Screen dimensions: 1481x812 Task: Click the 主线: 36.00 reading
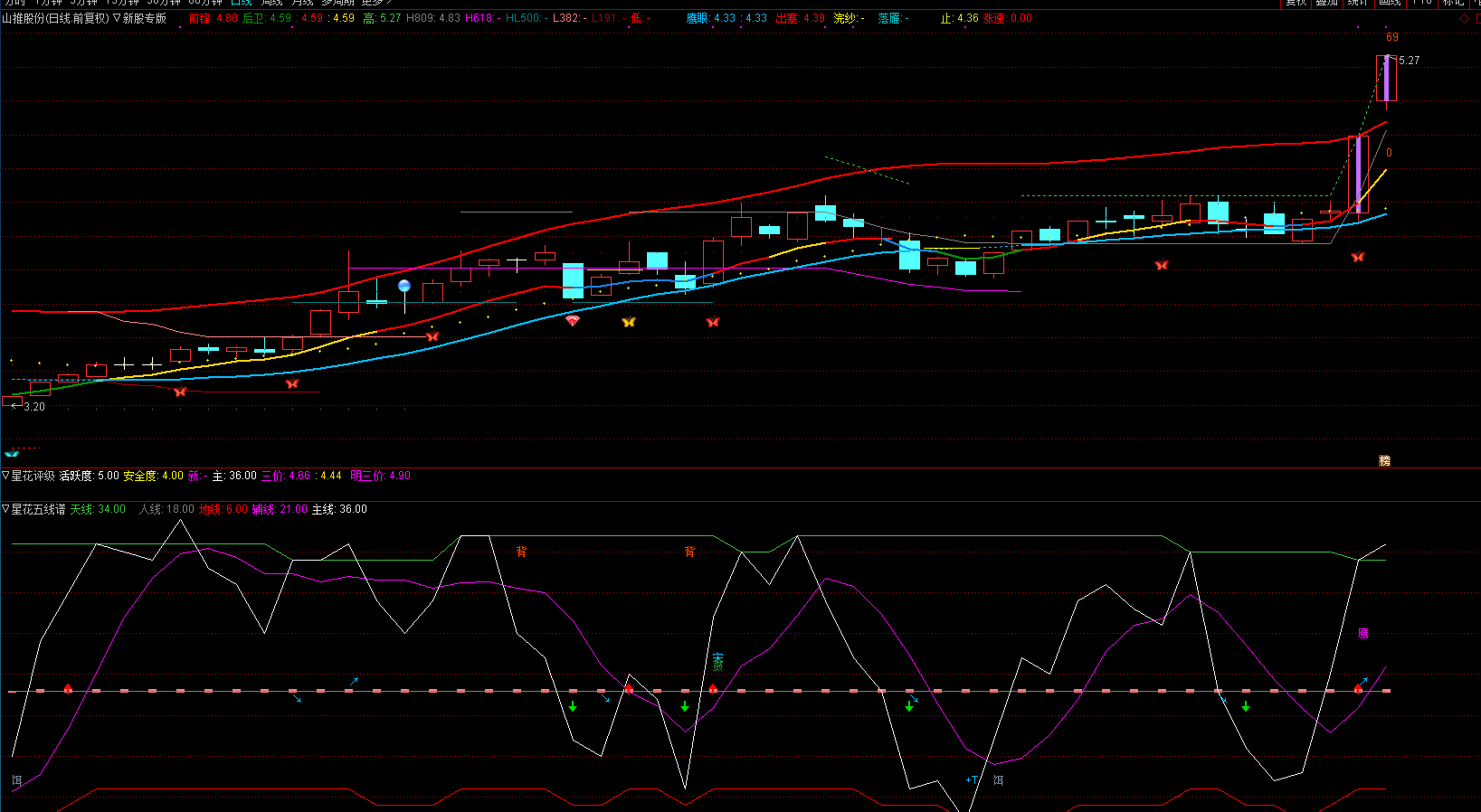point(339,510)
